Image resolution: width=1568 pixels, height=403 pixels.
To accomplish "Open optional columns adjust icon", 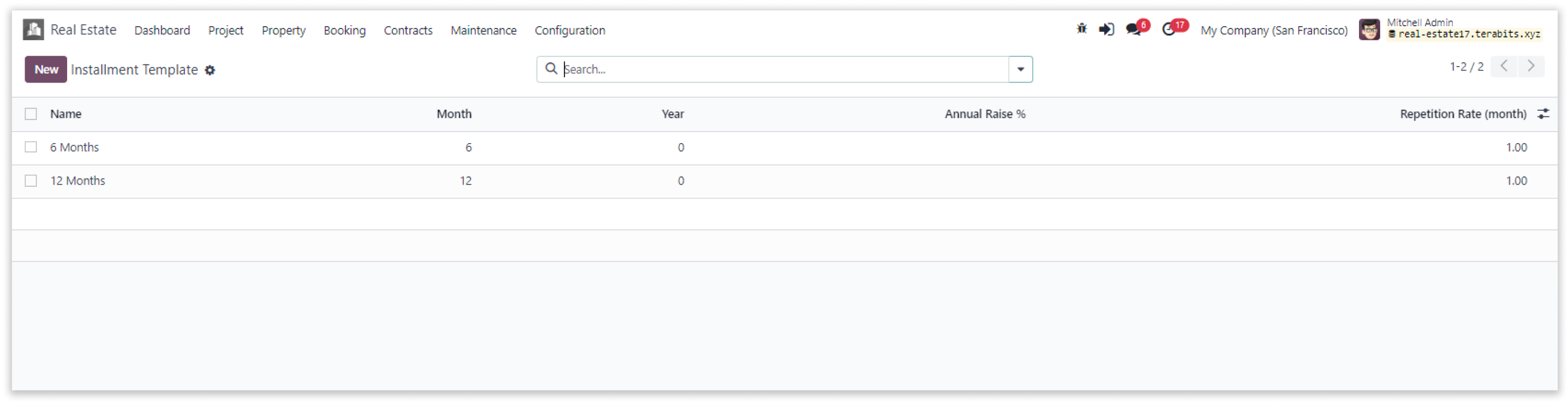I will (1542, 114).
